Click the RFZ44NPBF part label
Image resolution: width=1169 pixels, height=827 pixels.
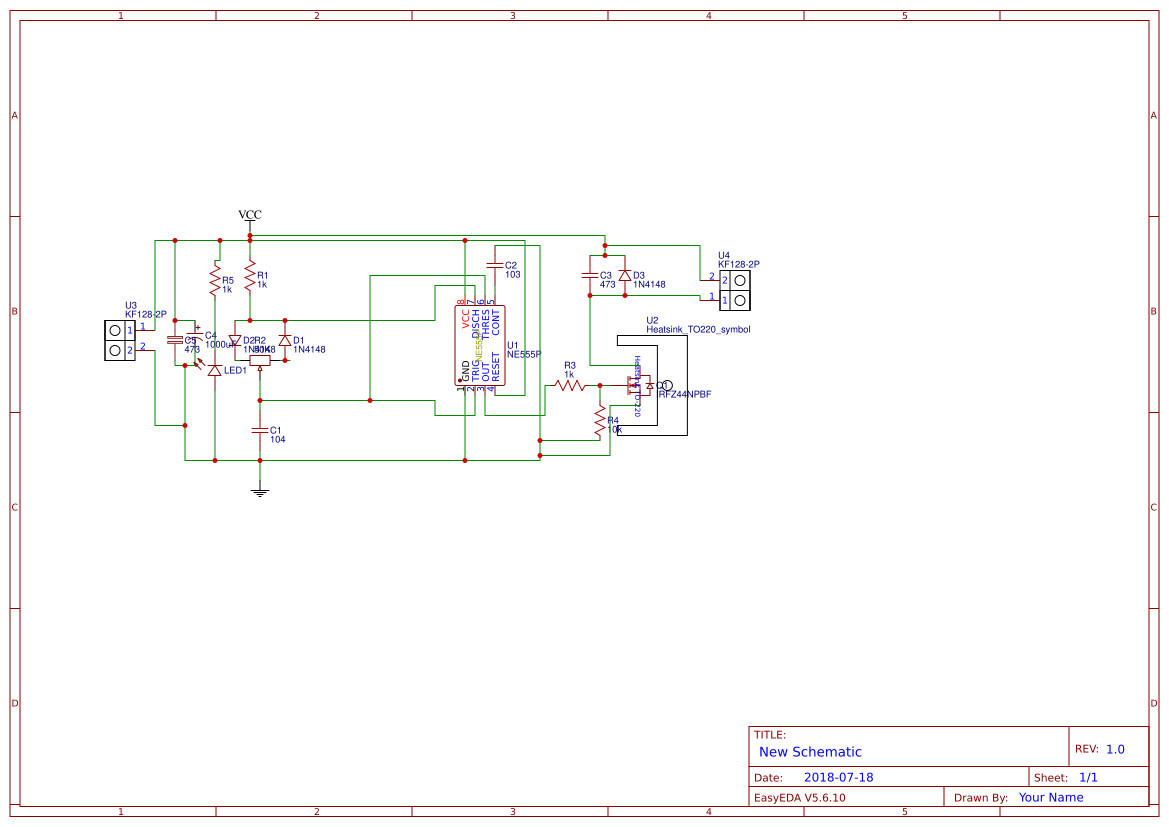[x=685, y=394]
